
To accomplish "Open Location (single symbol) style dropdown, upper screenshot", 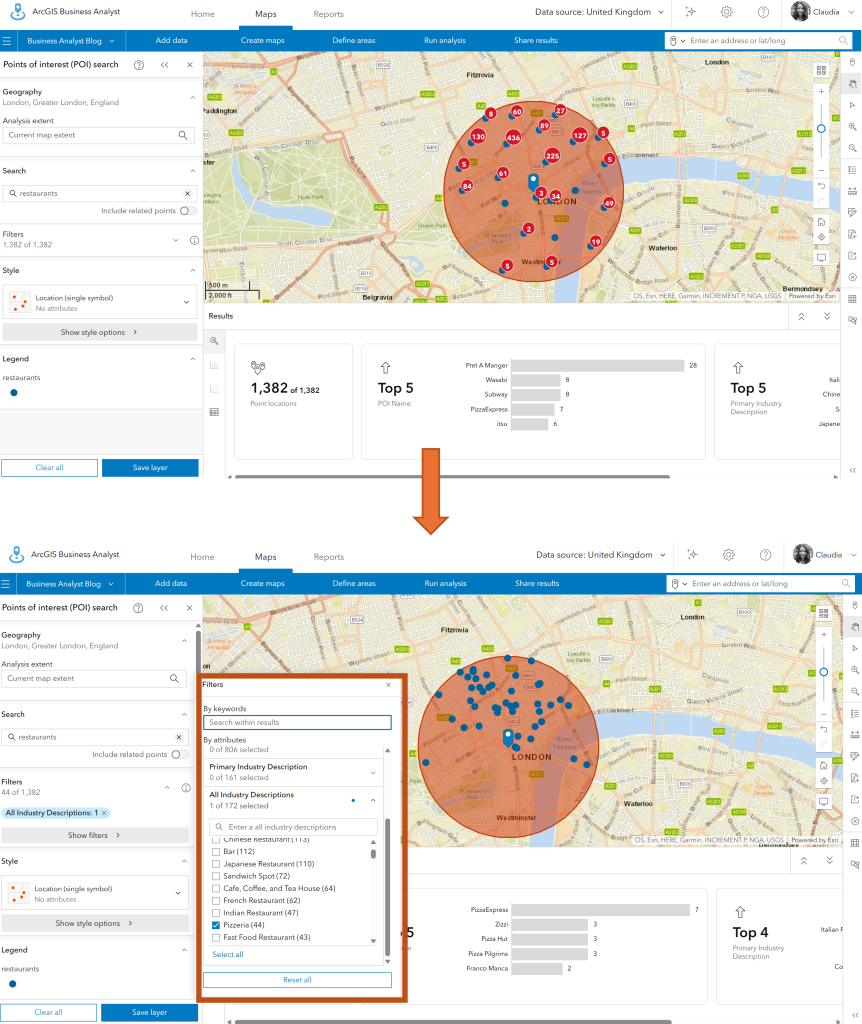I will [x=186, y=302].
